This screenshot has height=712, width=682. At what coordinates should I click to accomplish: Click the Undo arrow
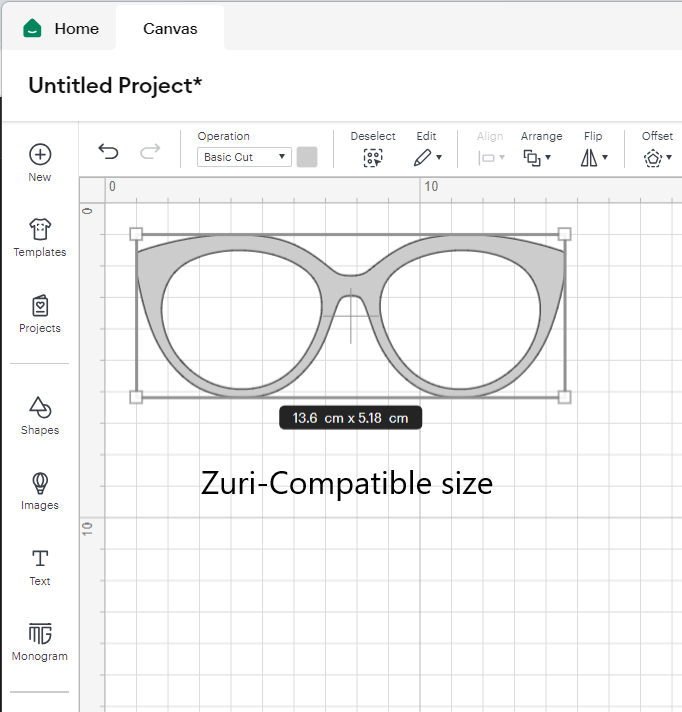point(108,152)
